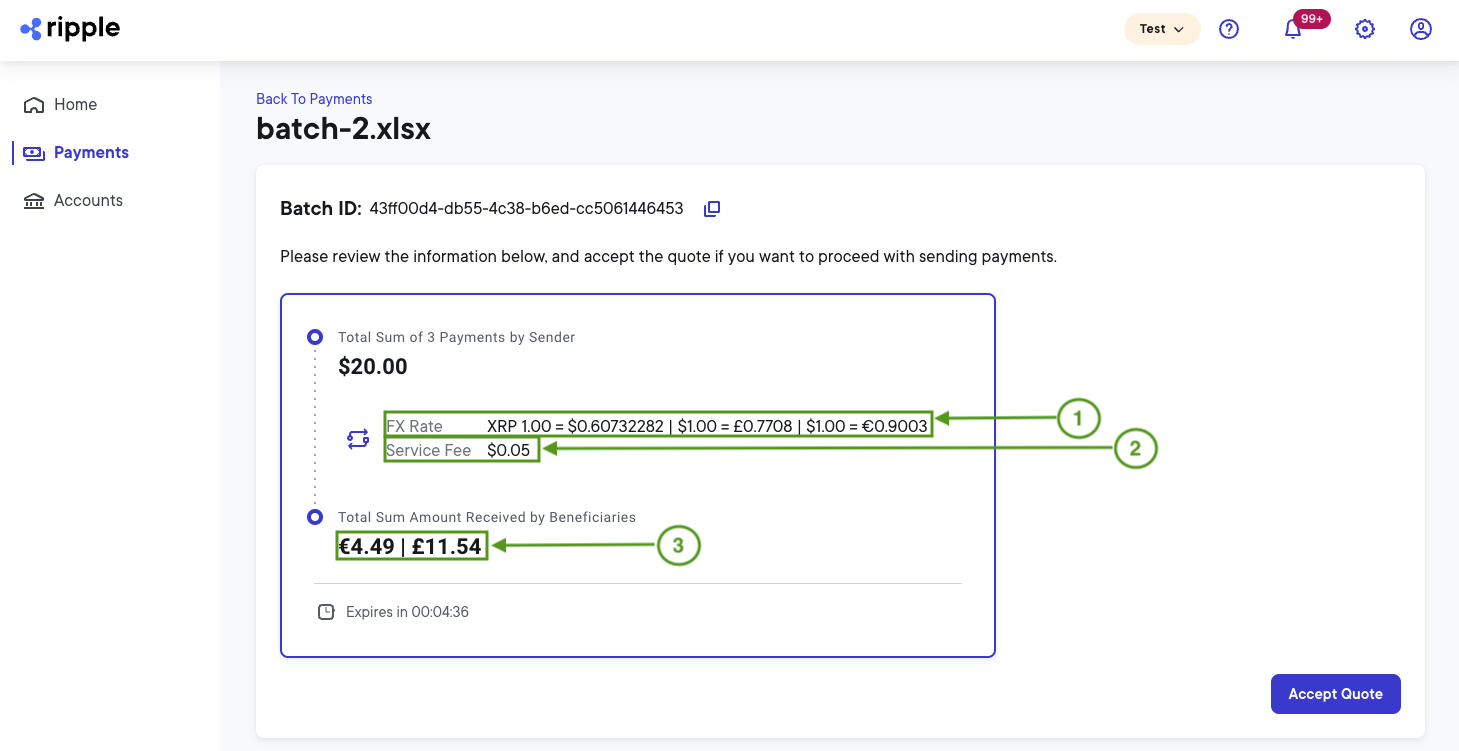This screenshot has width=1459, height=751.
Task: Click the Payments card icon in sidebar
Action: (x=33, y=152)
